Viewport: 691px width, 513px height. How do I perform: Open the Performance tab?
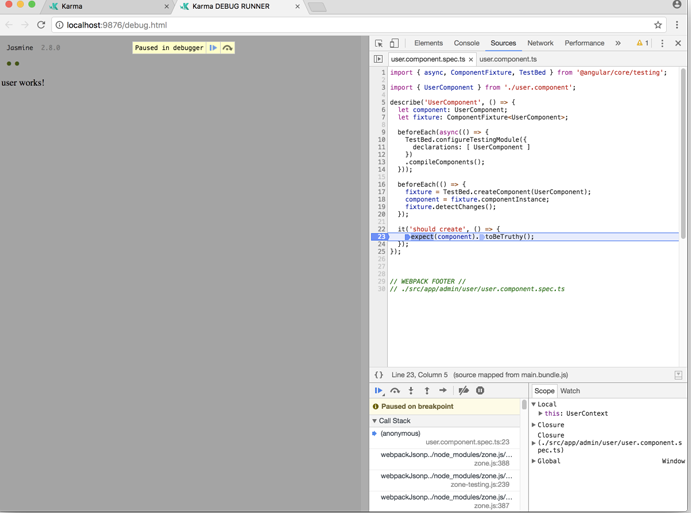(x=584, y=43)
